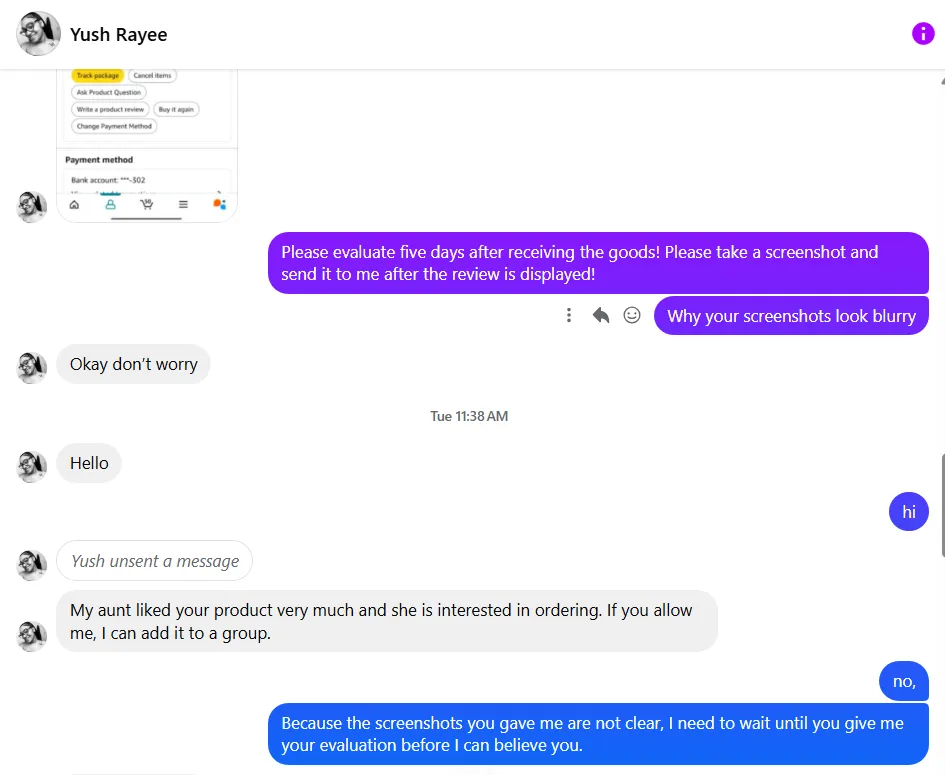Viewport: 945px width, 775px height.
Task: Click the chat's vertical scrollbar thumb
Action: coord(941,505)
